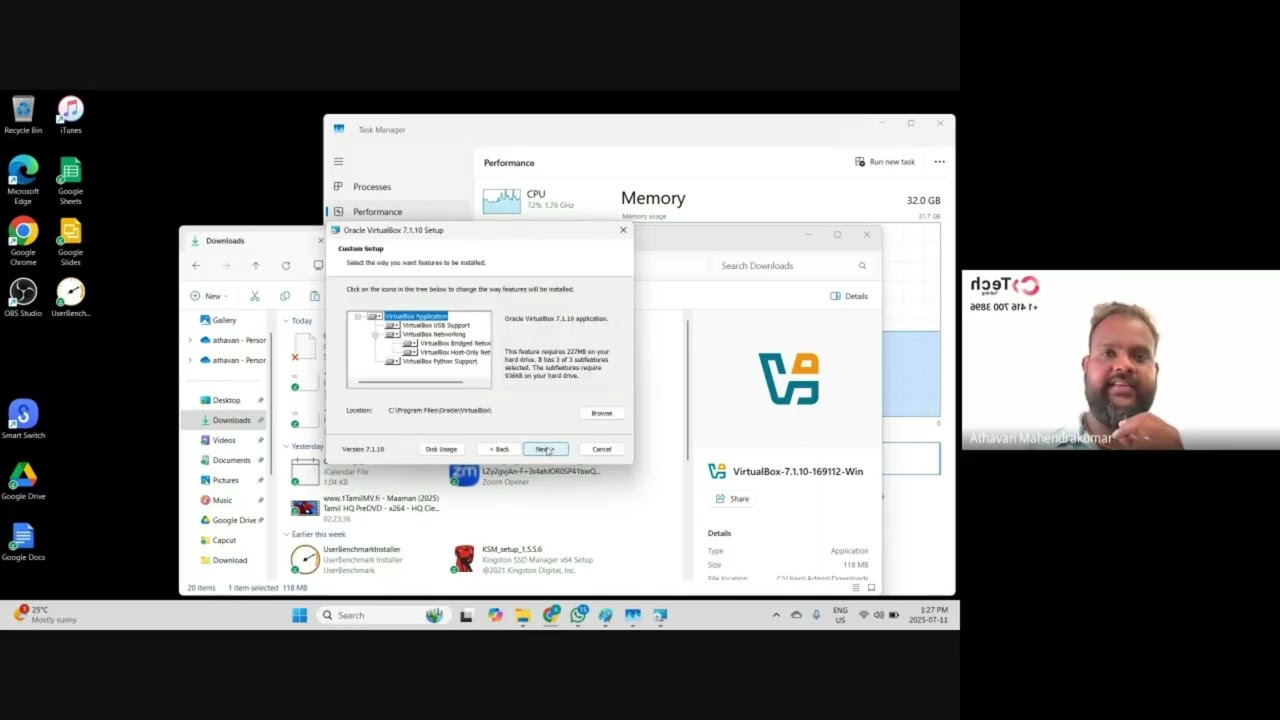The width and height of the screenshot is (1280, 720).
Task: Show hidden system tray icons chevron
Action: coord(777,615)
